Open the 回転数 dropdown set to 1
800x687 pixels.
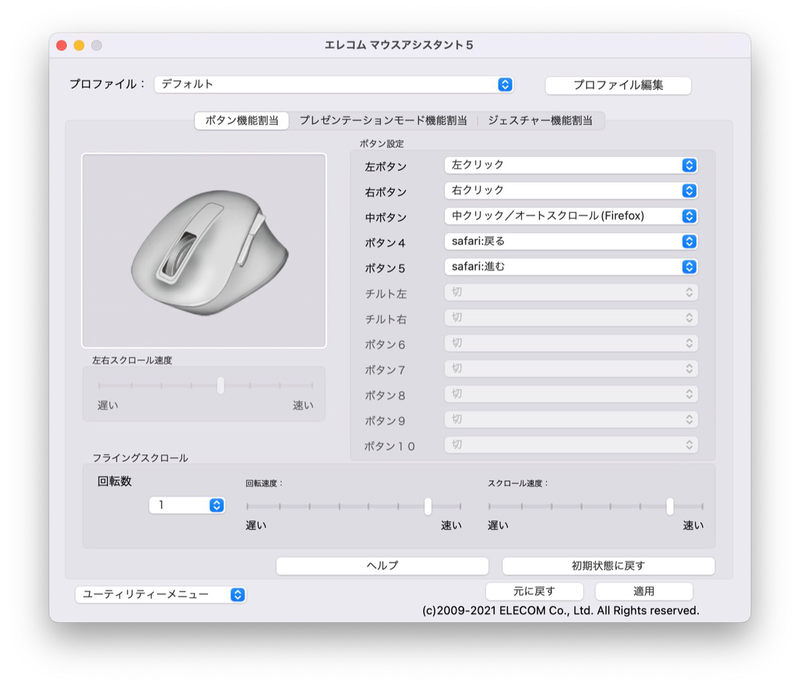tap(186, 505)
